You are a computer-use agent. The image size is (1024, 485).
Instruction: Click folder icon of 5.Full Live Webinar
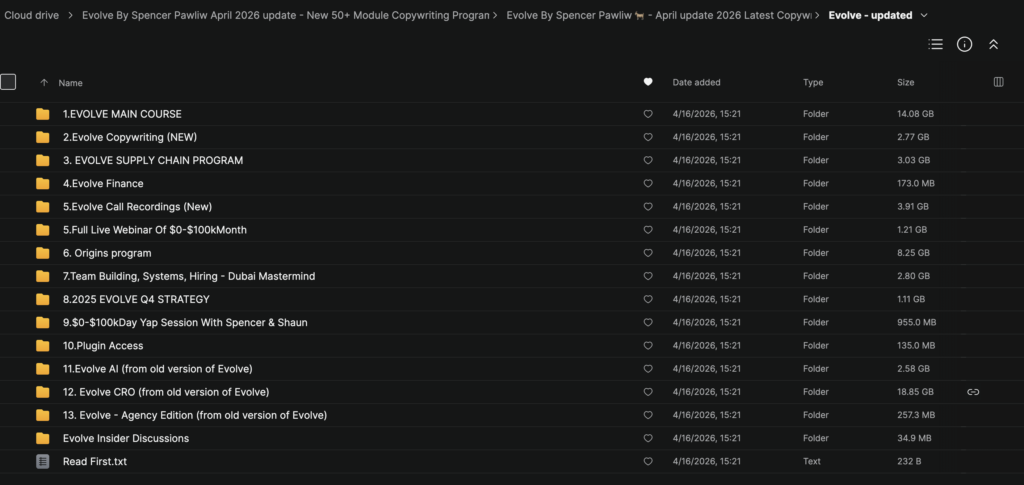point(42,230)
